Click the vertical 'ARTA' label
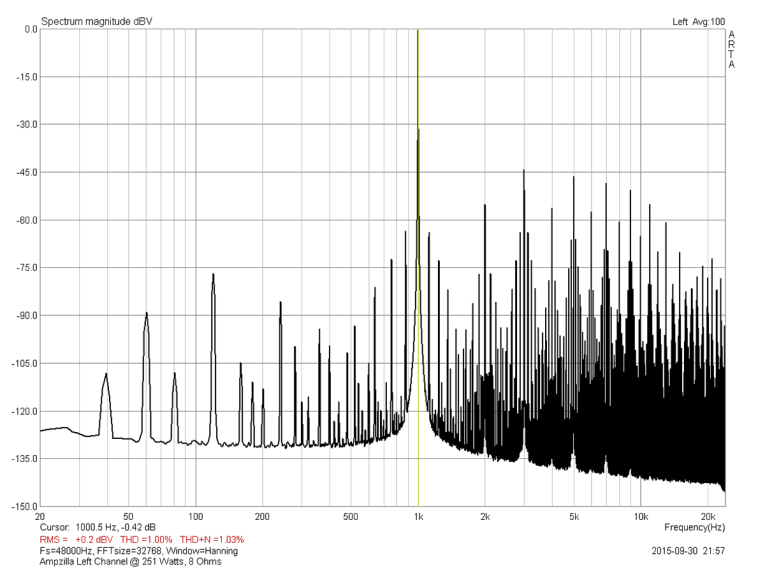Screen dimensions: 765x569 tap(731, 49)
